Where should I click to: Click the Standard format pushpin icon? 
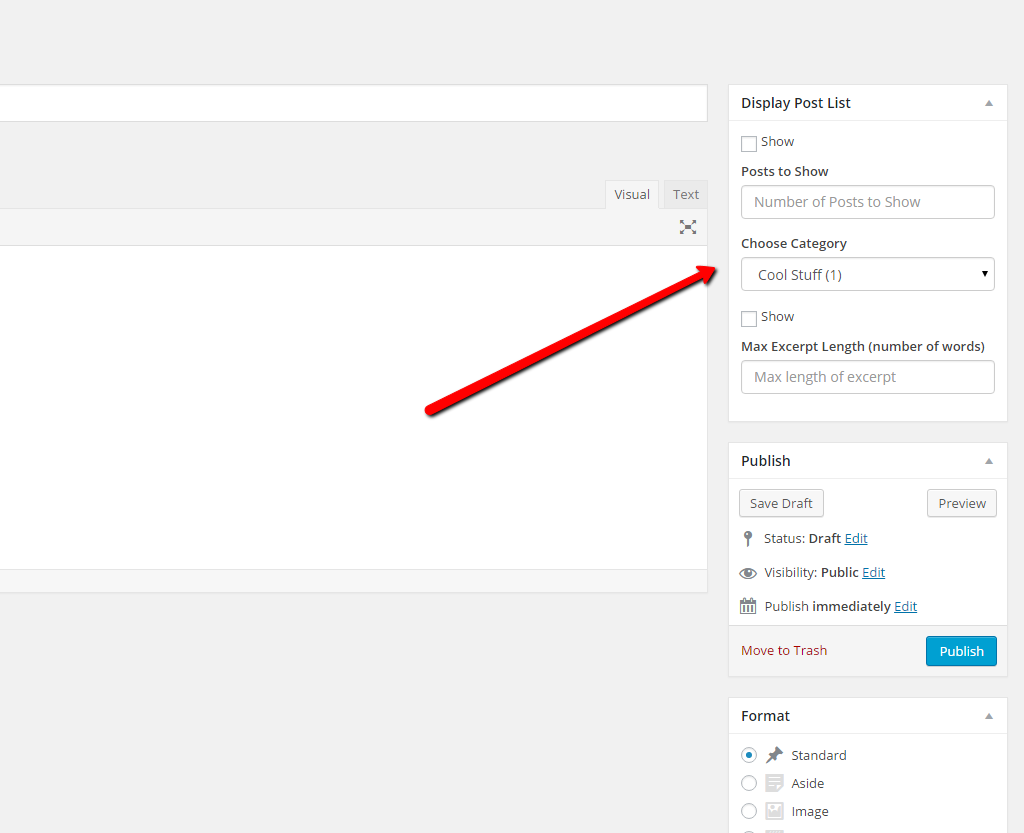pos(774,755)
